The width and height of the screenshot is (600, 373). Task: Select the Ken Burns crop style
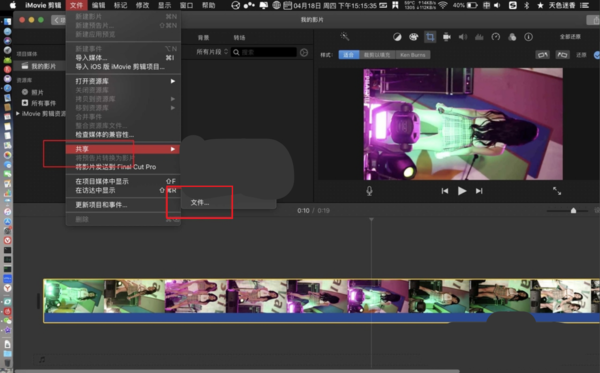(x=413, y=55)
